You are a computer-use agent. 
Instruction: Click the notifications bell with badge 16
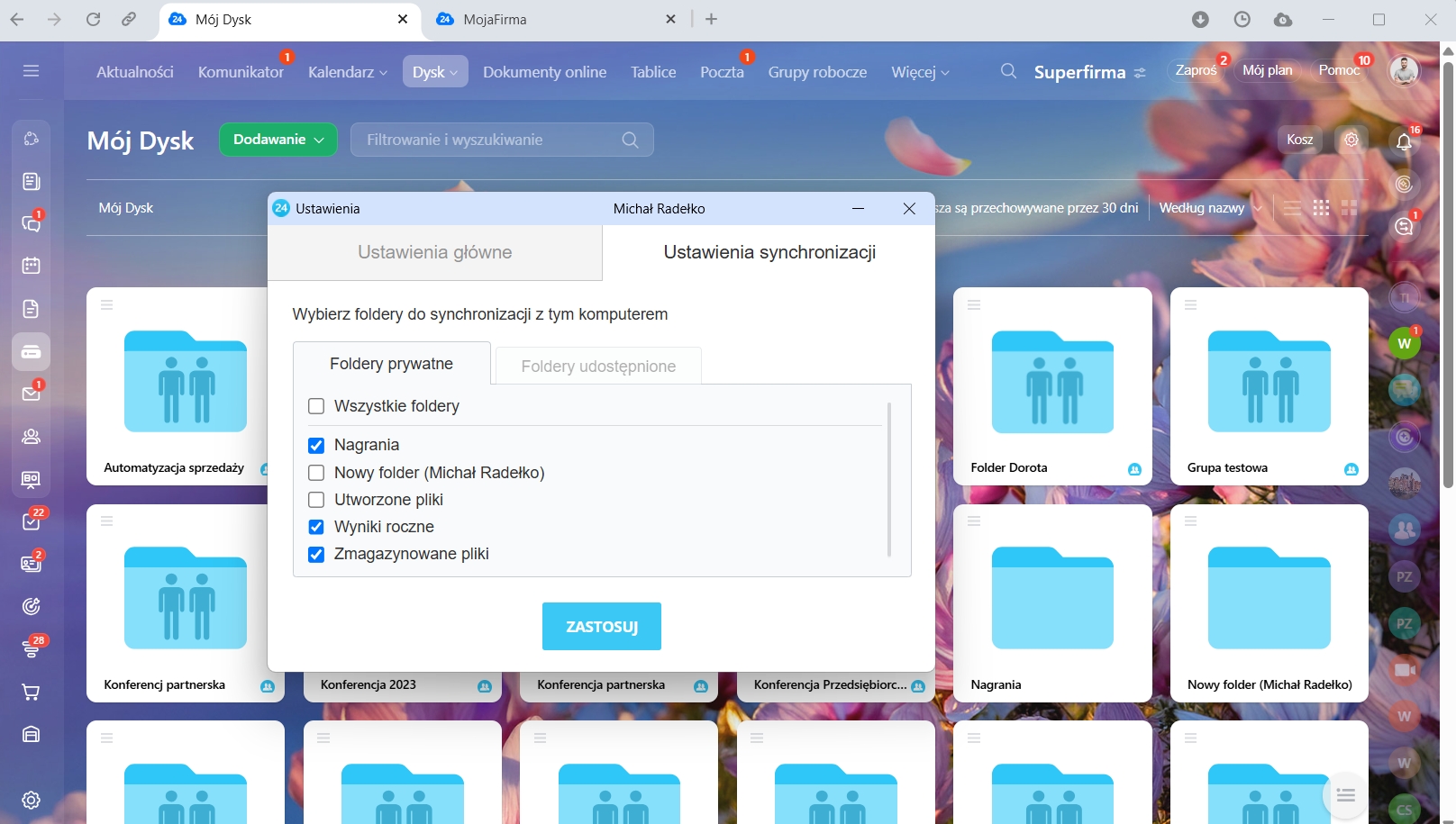pyautogui.click(x=1404, y=141)
